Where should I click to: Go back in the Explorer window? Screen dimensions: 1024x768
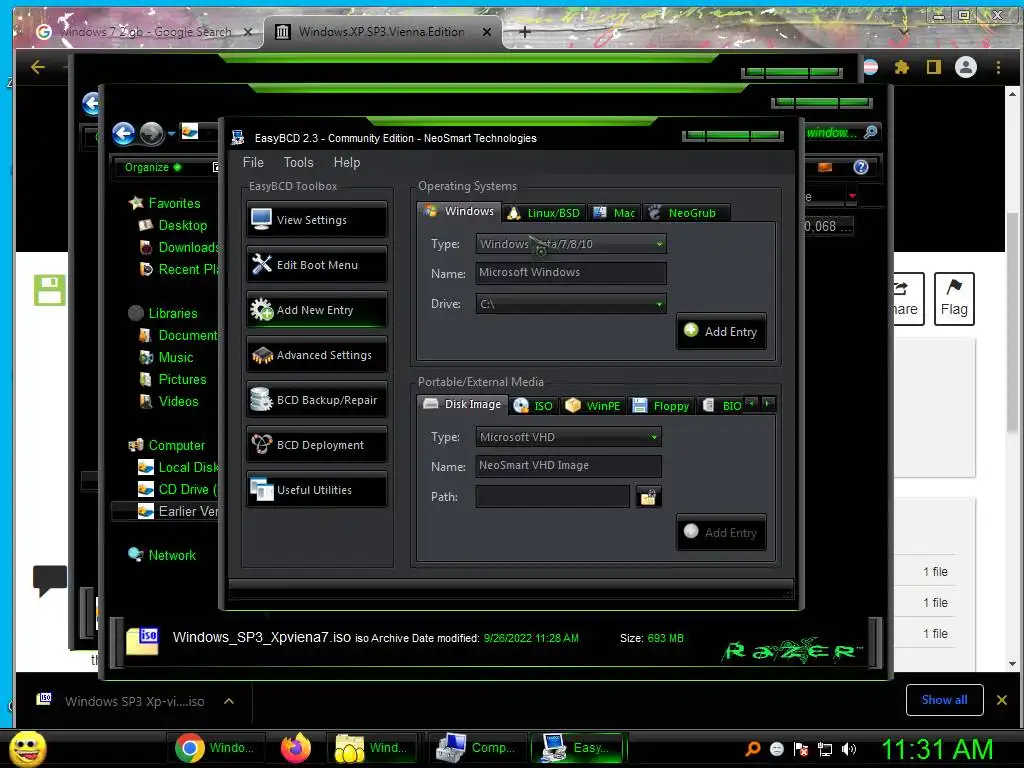click(123, 133)
